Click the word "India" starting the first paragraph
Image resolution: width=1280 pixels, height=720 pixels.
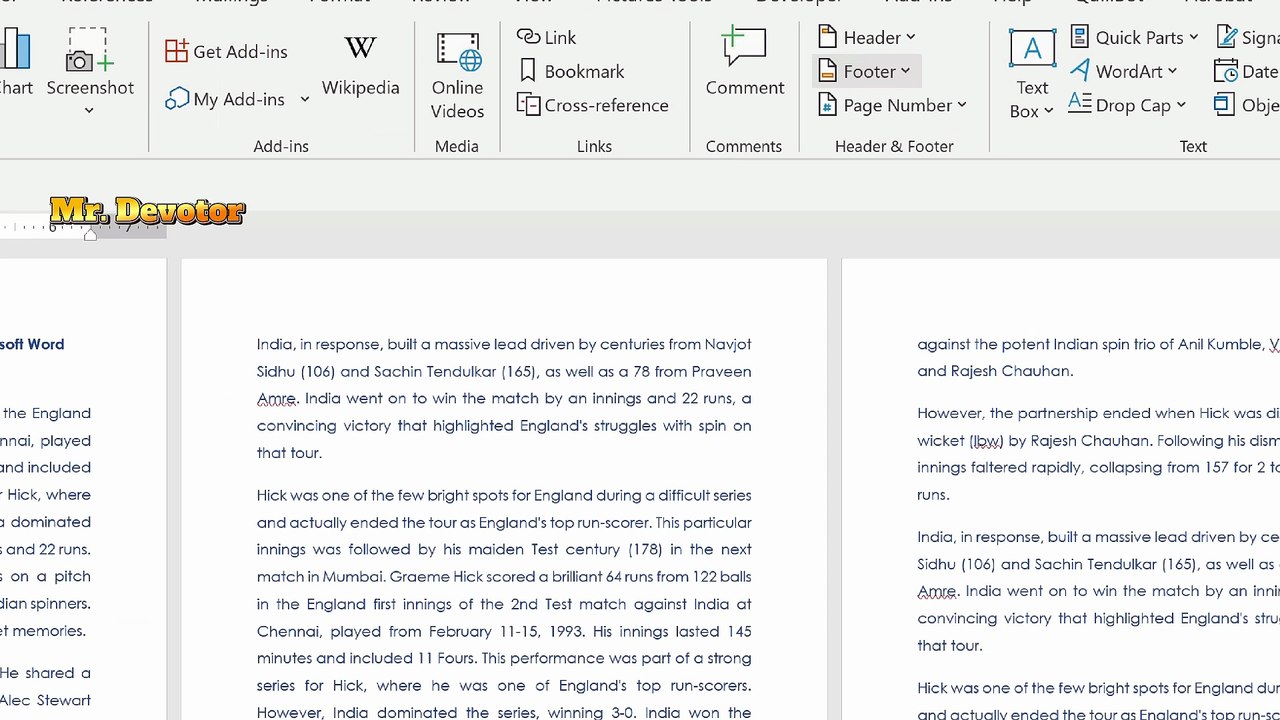(275, 344)
